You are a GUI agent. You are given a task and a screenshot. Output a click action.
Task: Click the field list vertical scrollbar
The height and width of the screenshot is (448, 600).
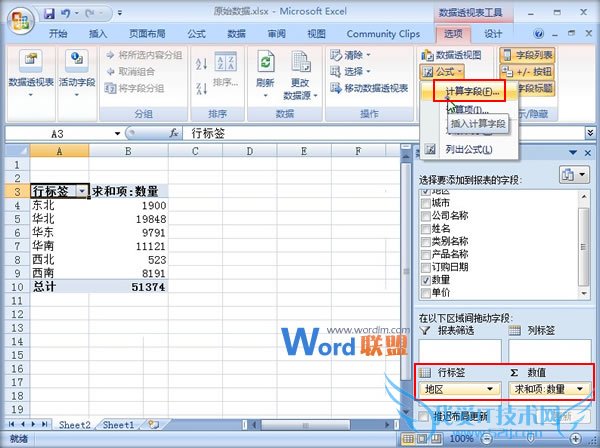[583, 245]
